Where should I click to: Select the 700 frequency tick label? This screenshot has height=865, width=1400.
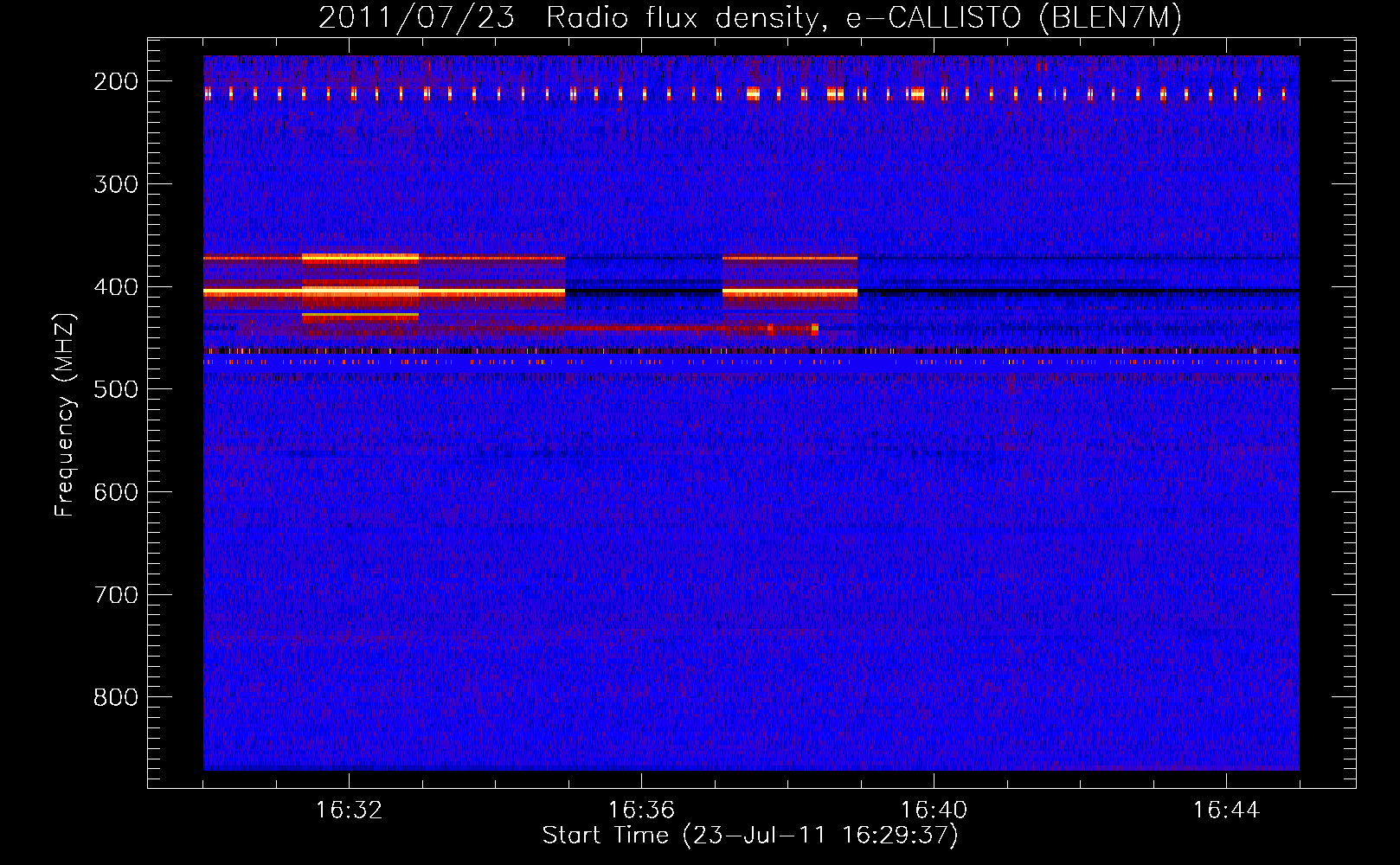click(x=116, y=595)
